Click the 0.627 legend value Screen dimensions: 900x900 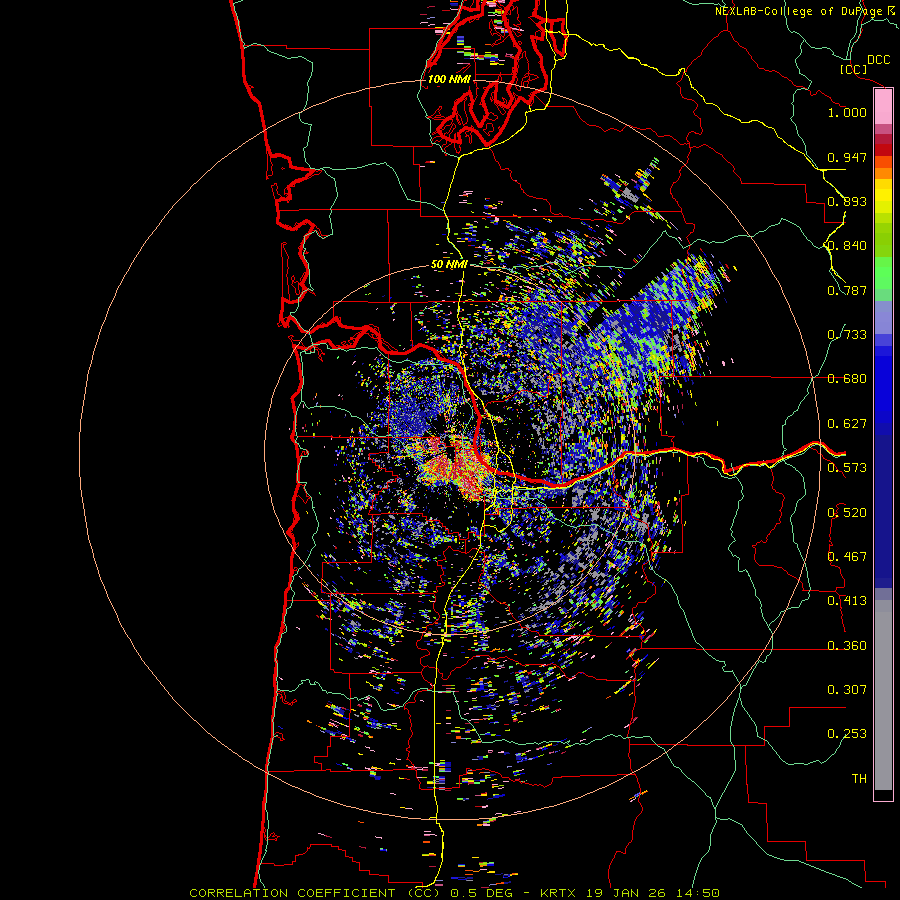847,424
